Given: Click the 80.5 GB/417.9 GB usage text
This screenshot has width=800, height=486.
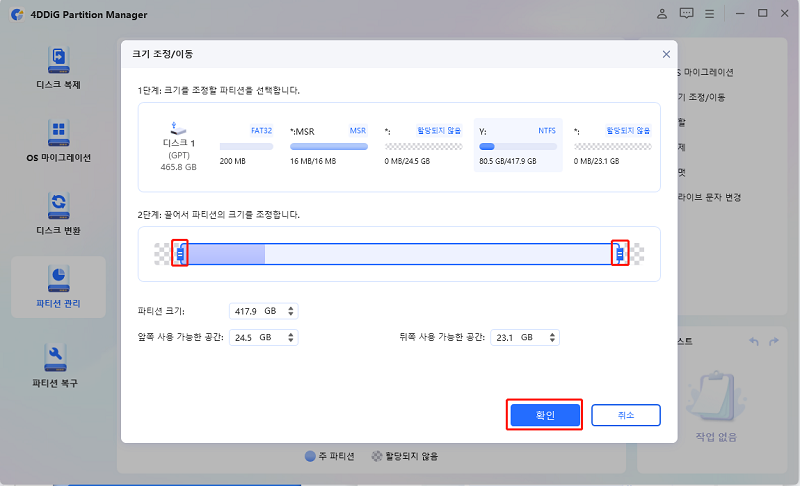Looking at the screenshot, I should point(508,161).
